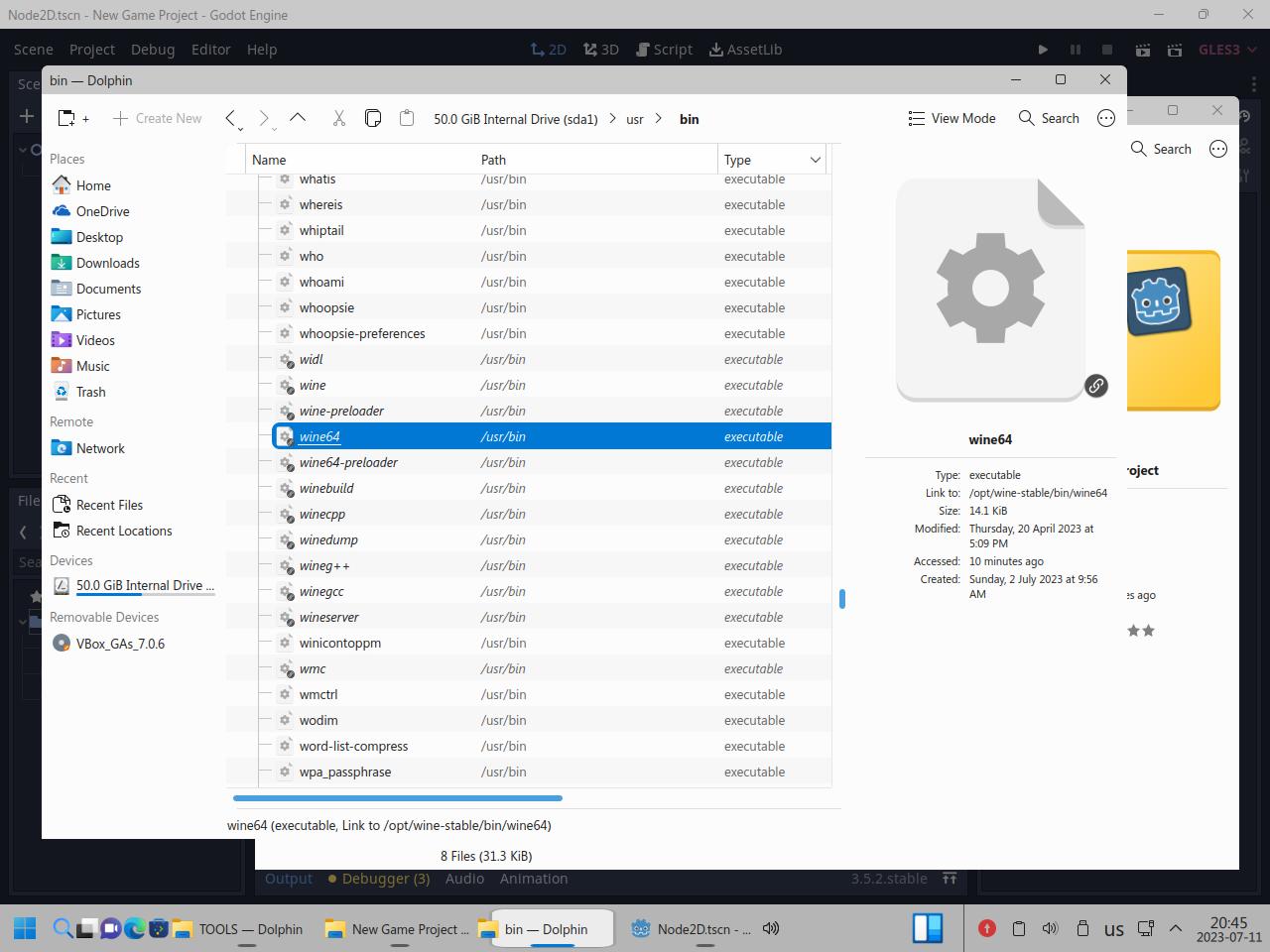Select the winebuild executable row
The height and width of the screenshot is (952, 1270).
click(326, 488)
